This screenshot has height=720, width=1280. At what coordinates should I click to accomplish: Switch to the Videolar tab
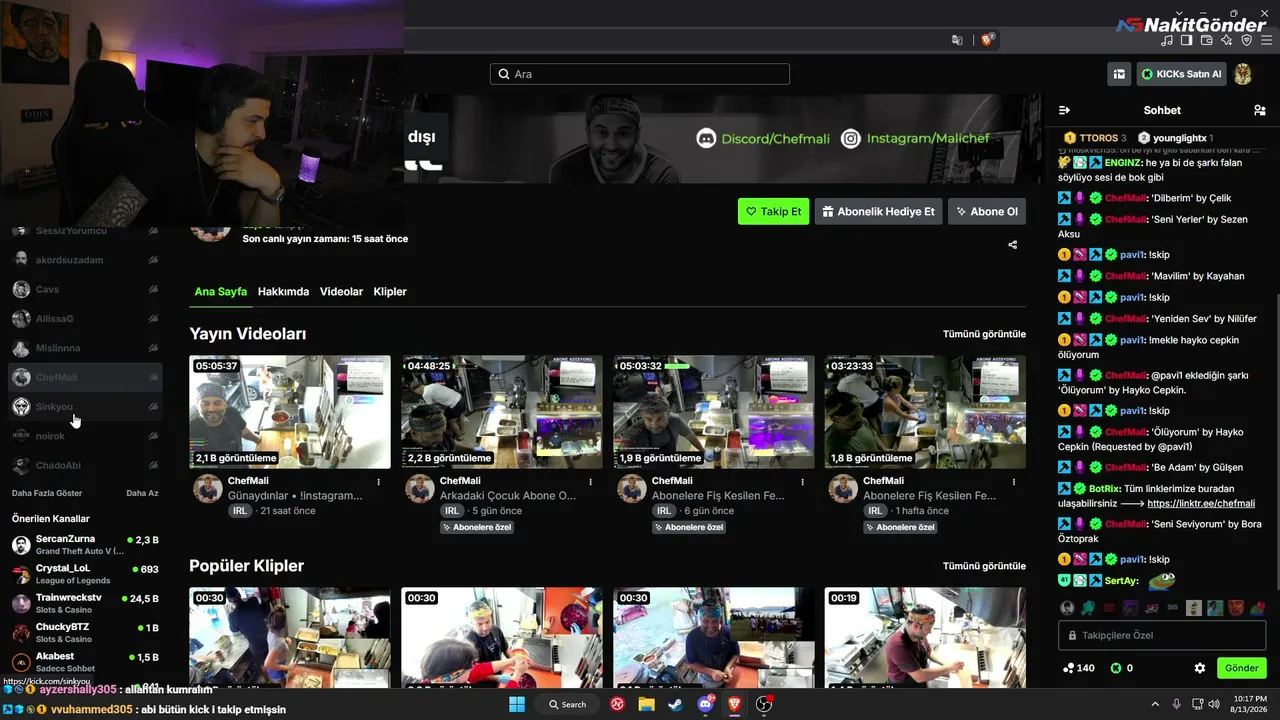pyautogui.click(x=341, y=292)
